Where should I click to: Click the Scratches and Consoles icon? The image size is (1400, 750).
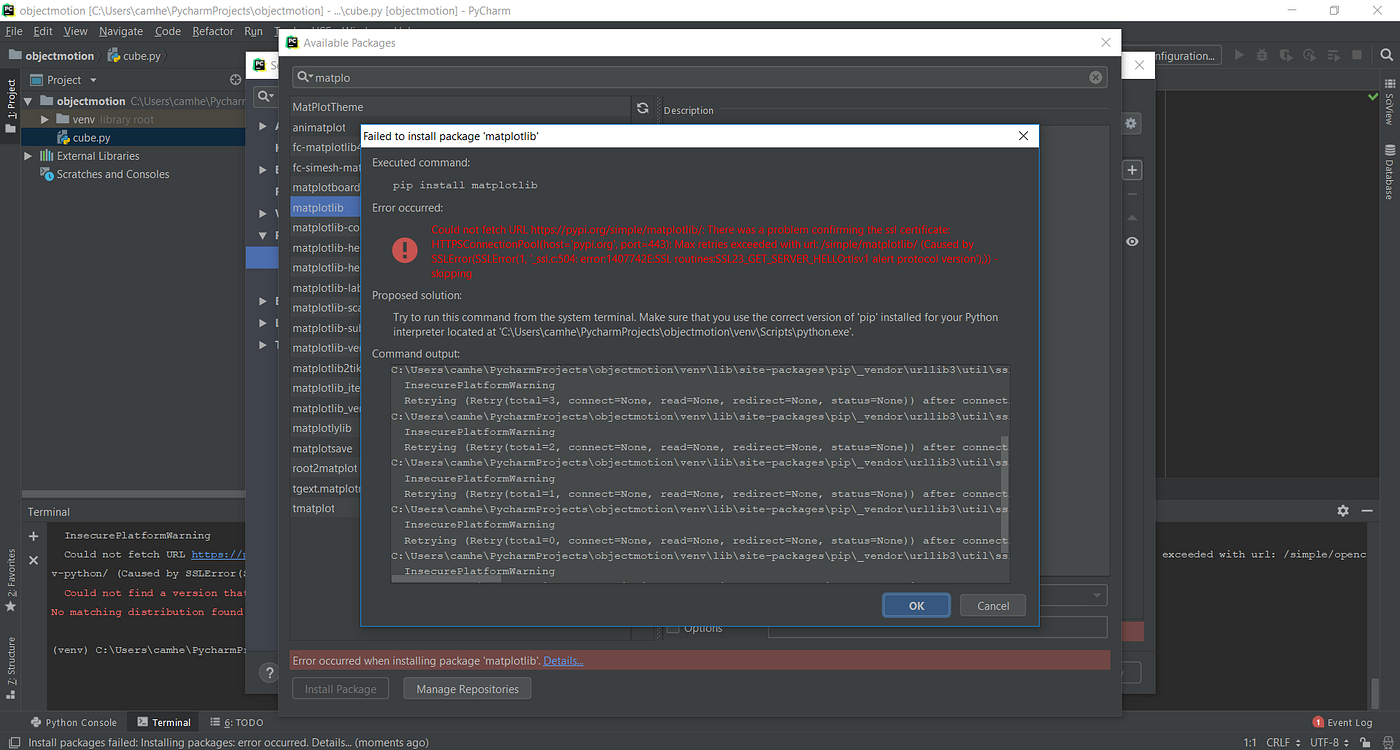point(46,174)
